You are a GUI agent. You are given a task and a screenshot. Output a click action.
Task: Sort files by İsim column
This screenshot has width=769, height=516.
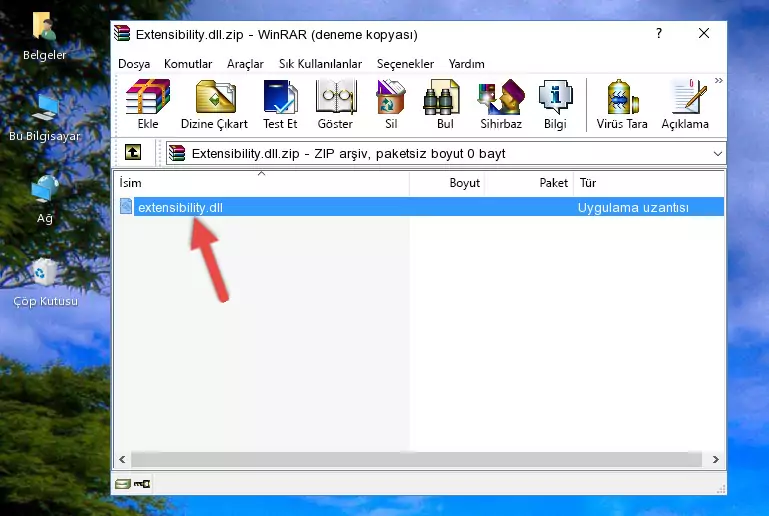262,183
